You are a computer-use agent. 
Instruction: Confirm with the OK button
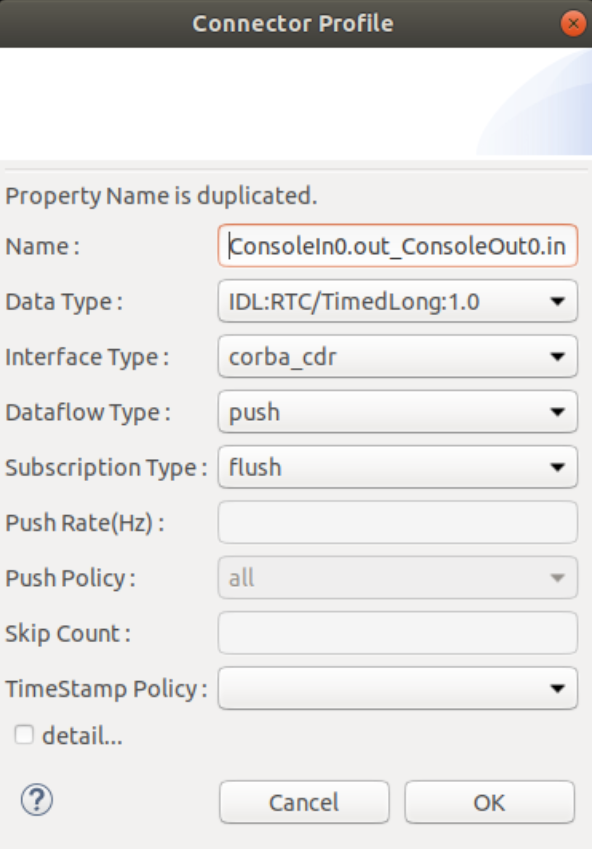[490, 802]
